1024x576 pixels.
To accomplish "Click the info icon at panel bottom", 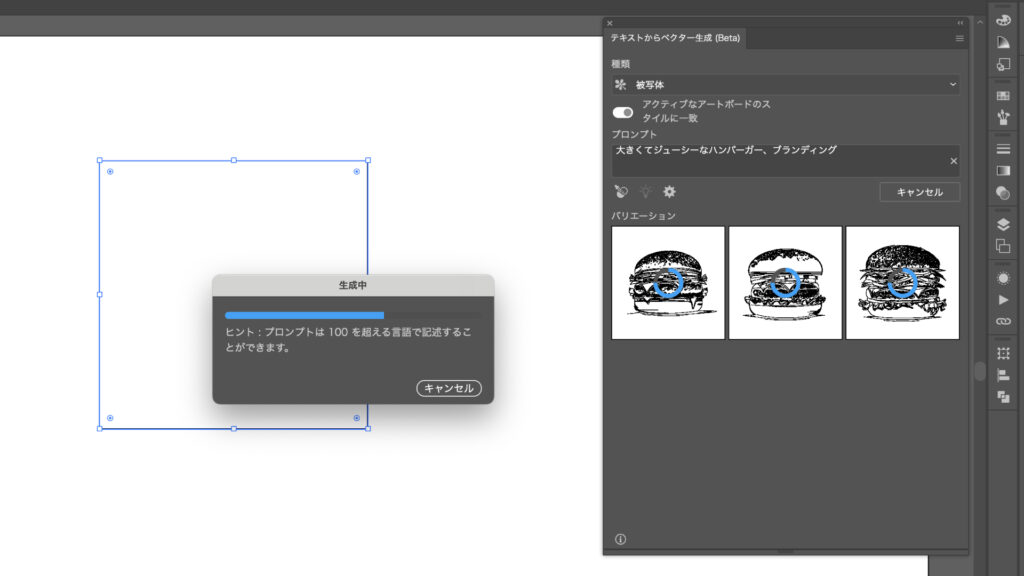I will [620, 538].
